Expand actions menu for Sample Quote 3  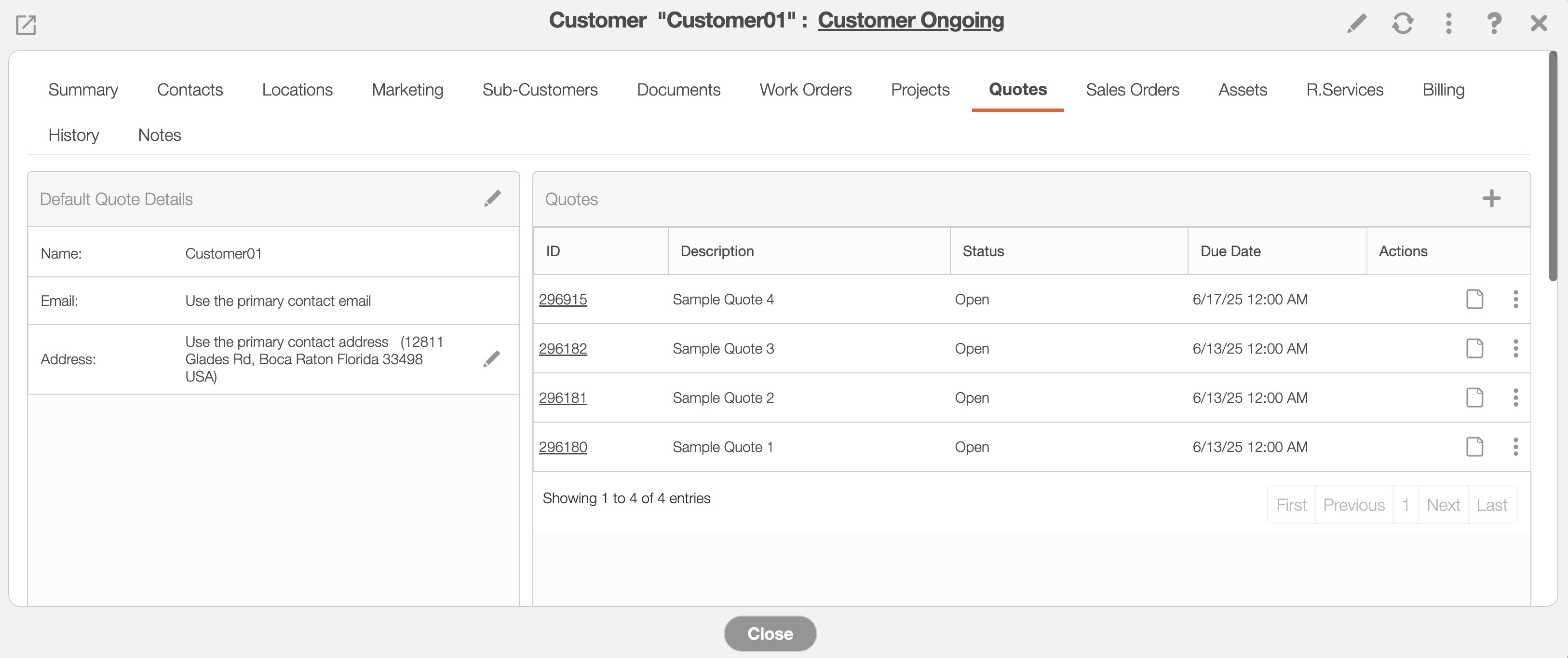1515,348
